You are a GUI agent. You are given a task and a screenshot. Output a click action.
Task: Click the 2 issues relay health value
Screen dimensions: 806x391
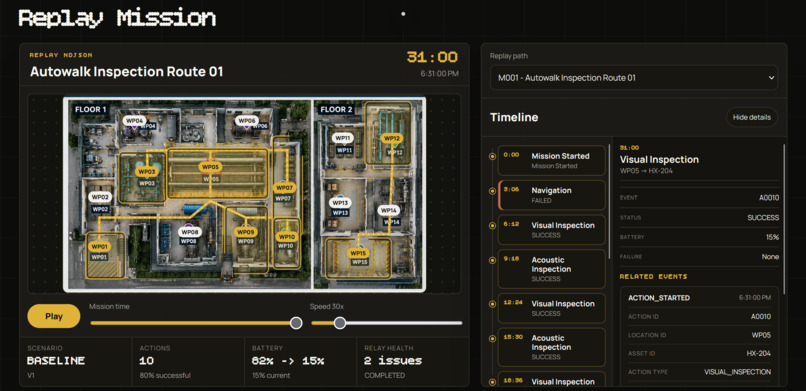click(393, 361)
